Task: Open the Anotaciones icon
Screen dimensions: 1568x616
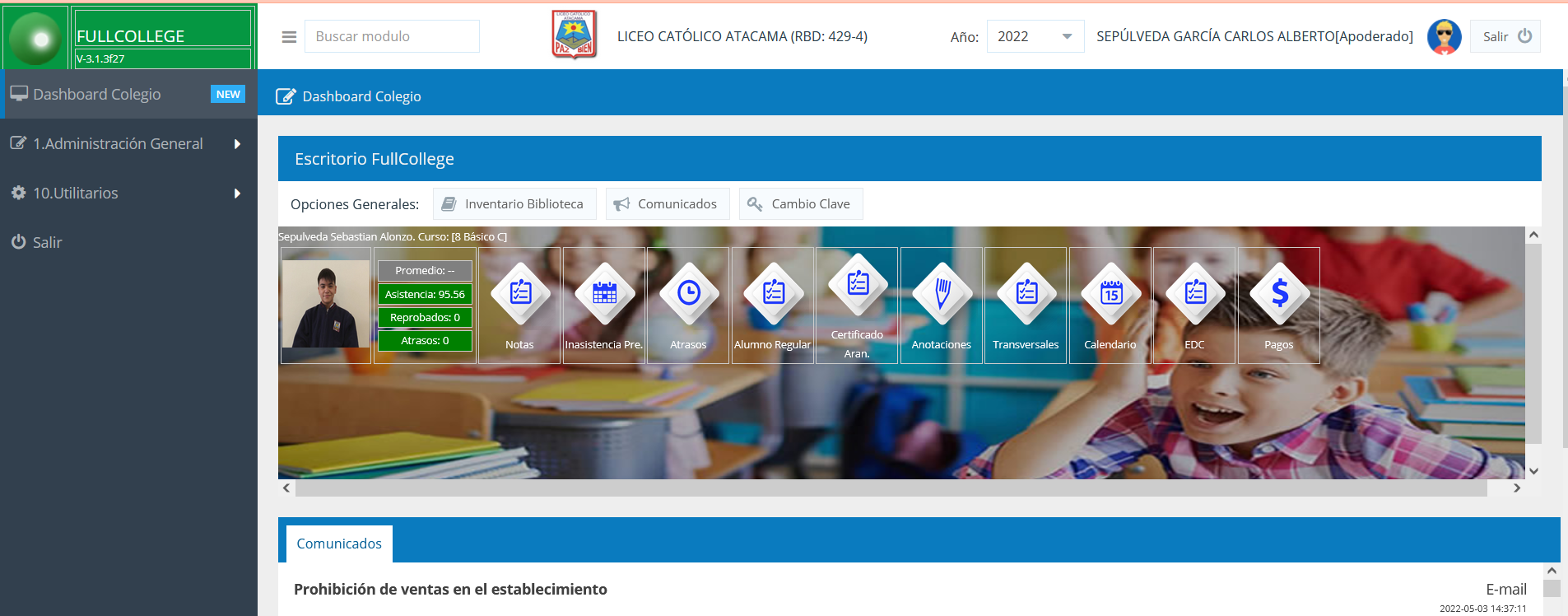Action: (942, 293)
